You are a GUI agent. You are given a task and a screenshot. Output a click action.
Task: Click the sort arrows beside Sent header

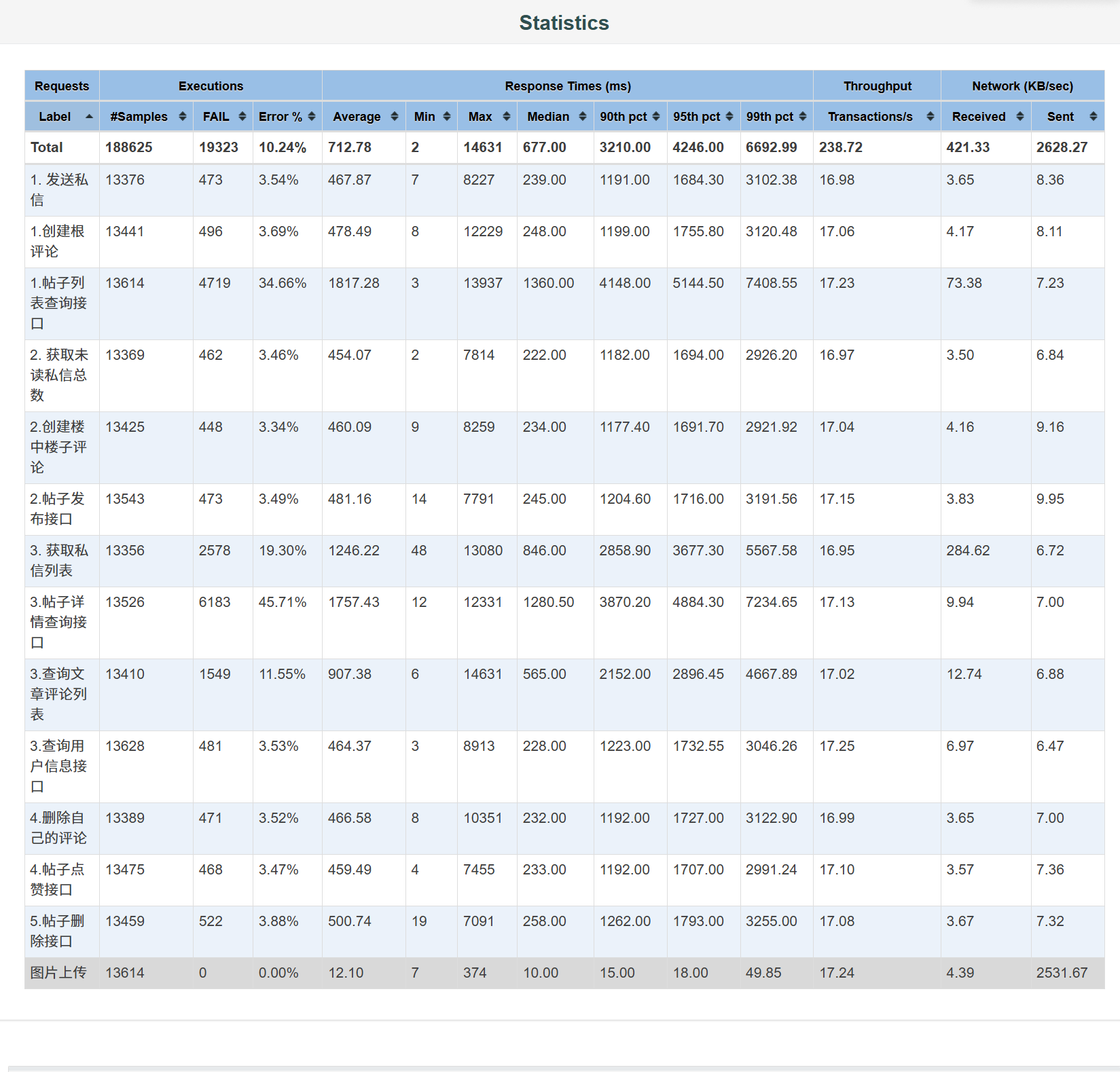click(x=1094, y=117)
